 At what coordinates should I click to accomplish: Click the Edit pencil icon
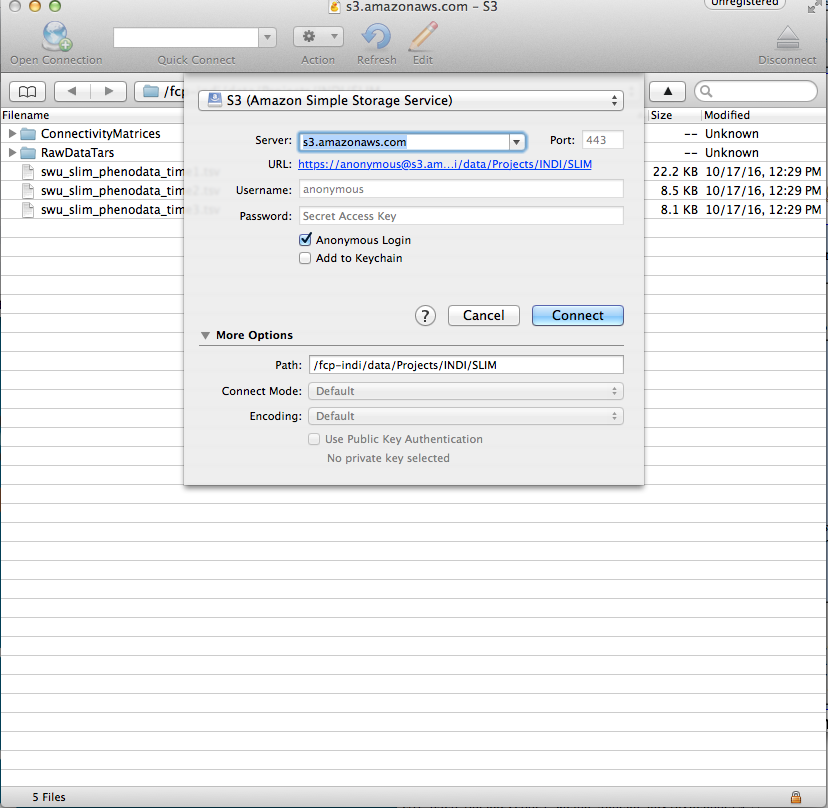click(423, 36)
